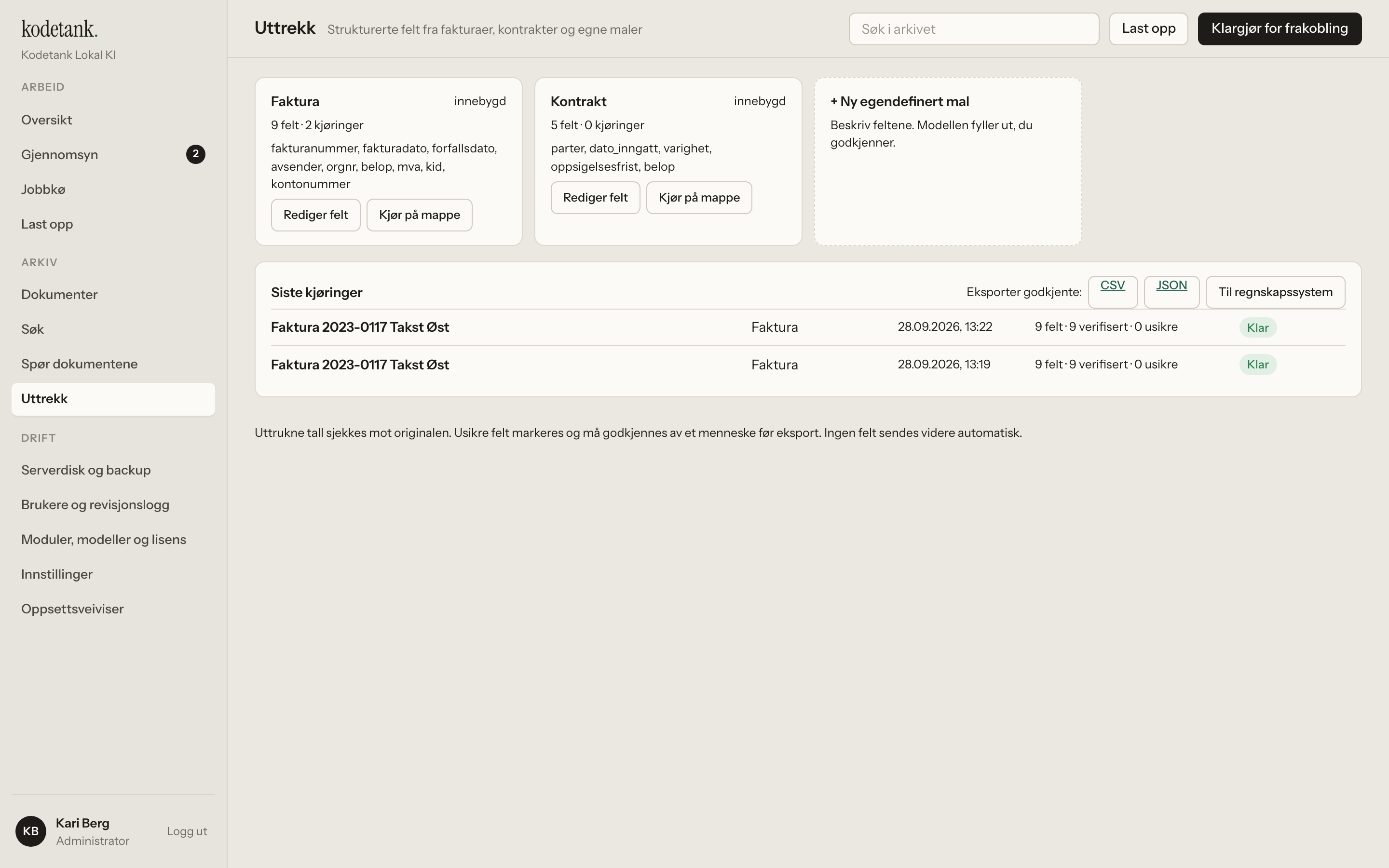
Task: Click Til regnskapssystem button
Action: pyautogui.click(x=1275, y=292)
